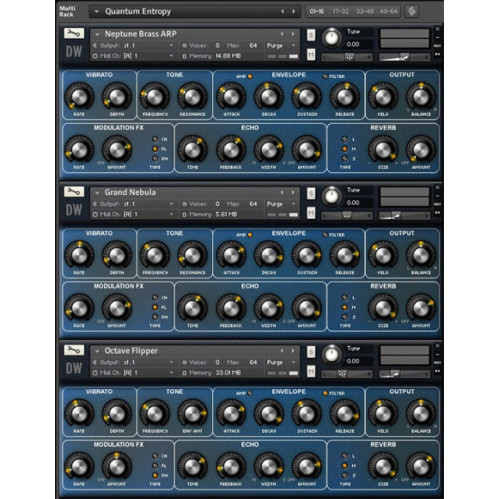Click the icon right of the 49-64 tab
The width and height of the screenshot is (500, 499).
pyautogui.click(x=412, y=11)
